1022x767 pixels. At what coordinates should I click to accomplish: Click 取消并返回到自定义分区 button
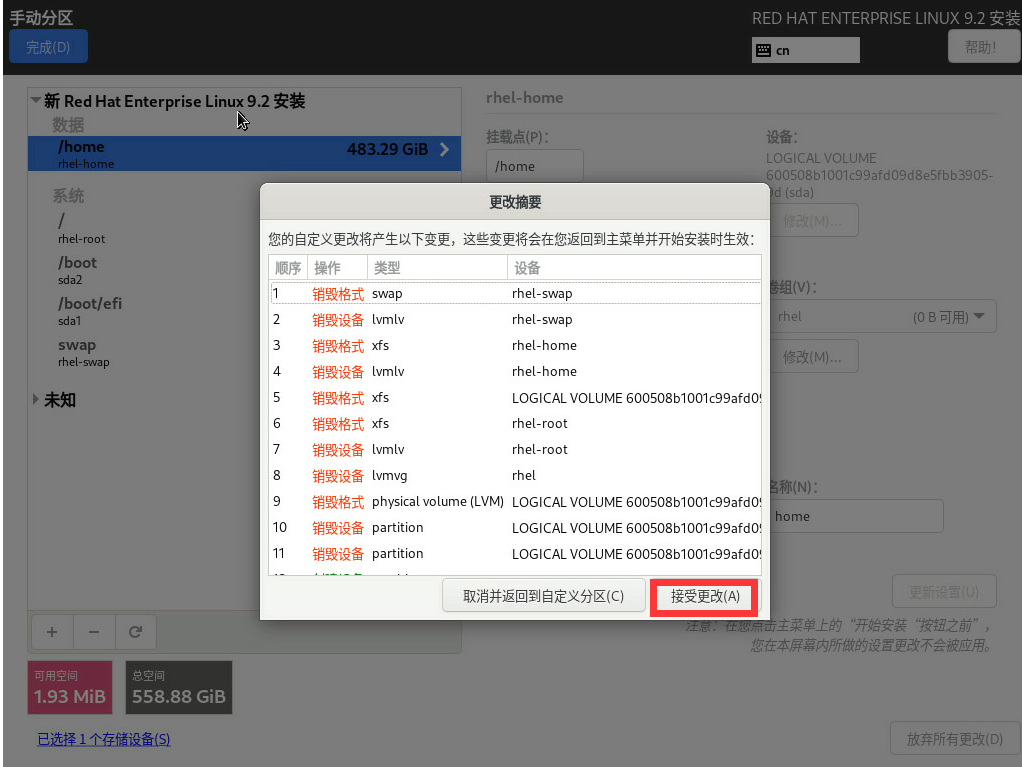click(x=543, y=596)
